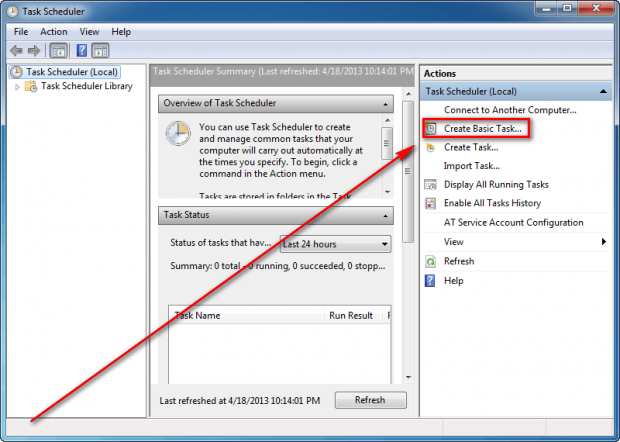The height and width of the screenshot is (442, 620).
Task: Click Create Basic Task action
Action: [483, 128]
